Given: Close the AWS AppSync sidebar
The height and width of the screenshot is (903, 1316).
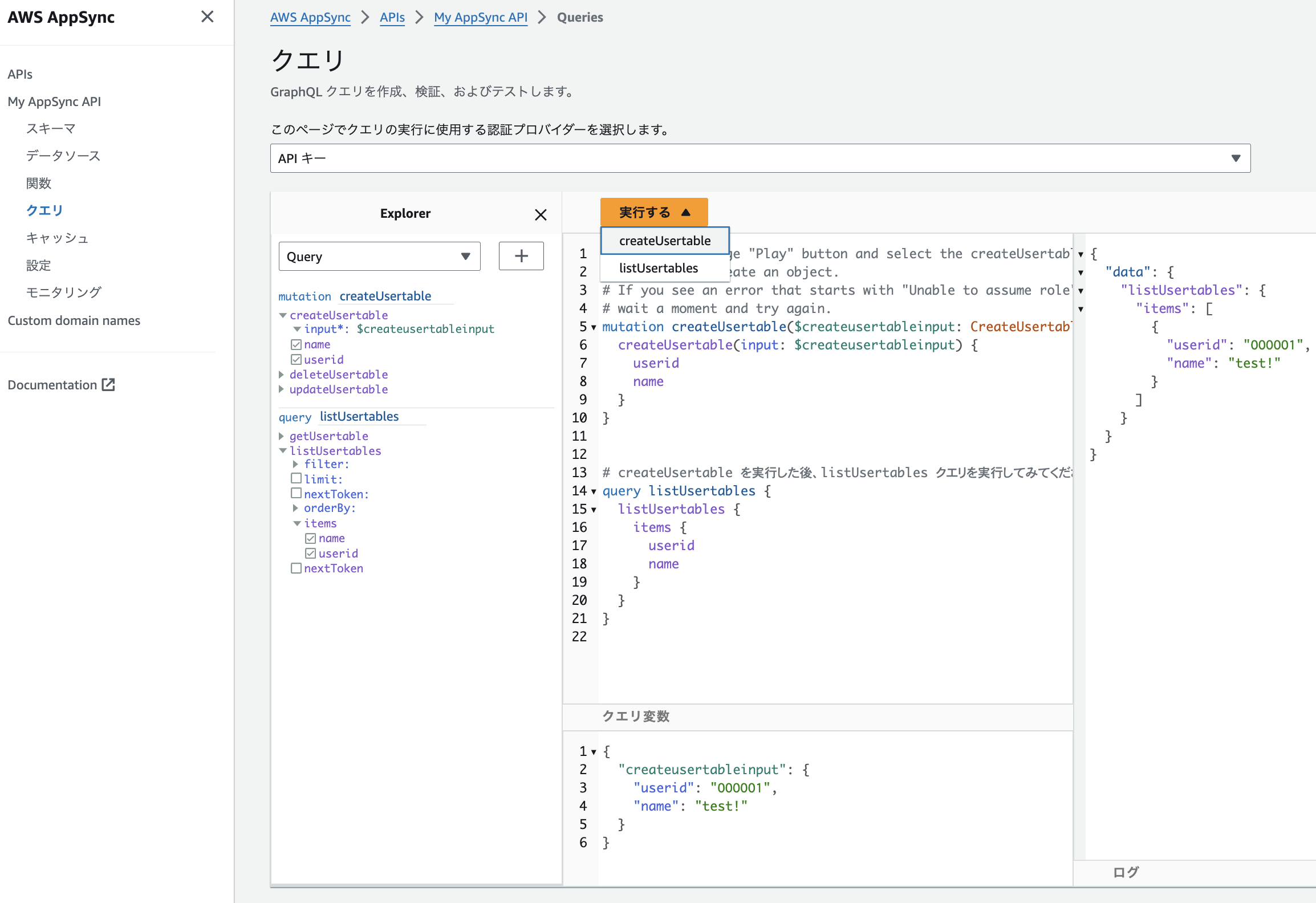Looking at the screenshot, I should (x=207, y=17).
